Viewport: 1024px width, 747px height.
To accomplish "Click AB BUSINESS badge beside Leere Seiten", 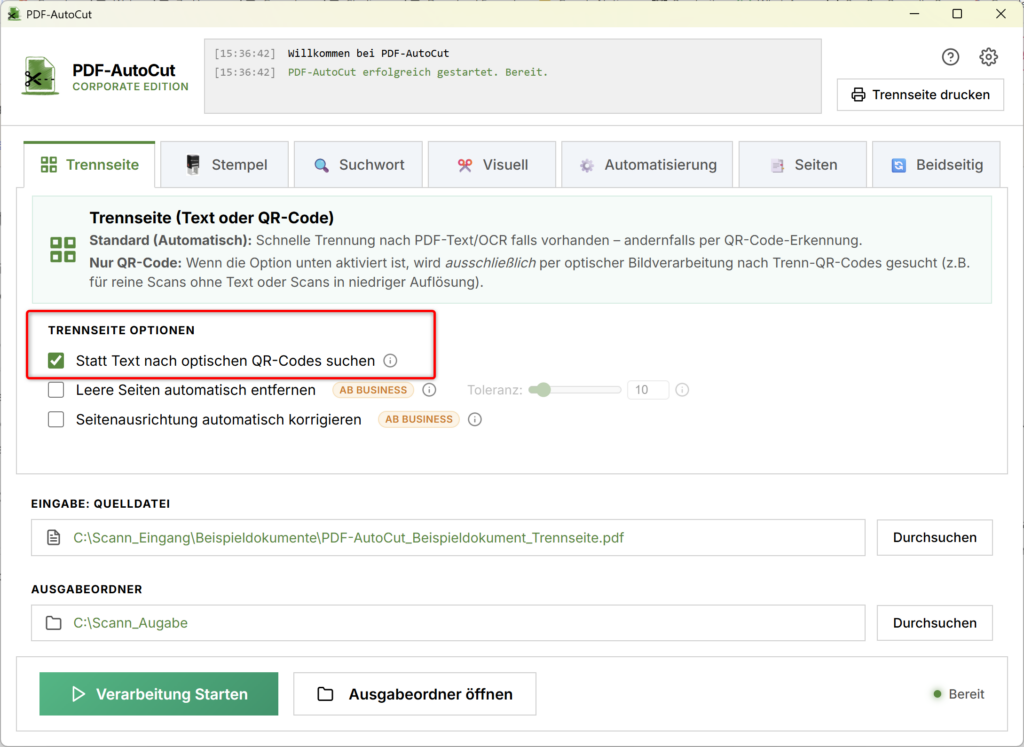I will (373, 390).
